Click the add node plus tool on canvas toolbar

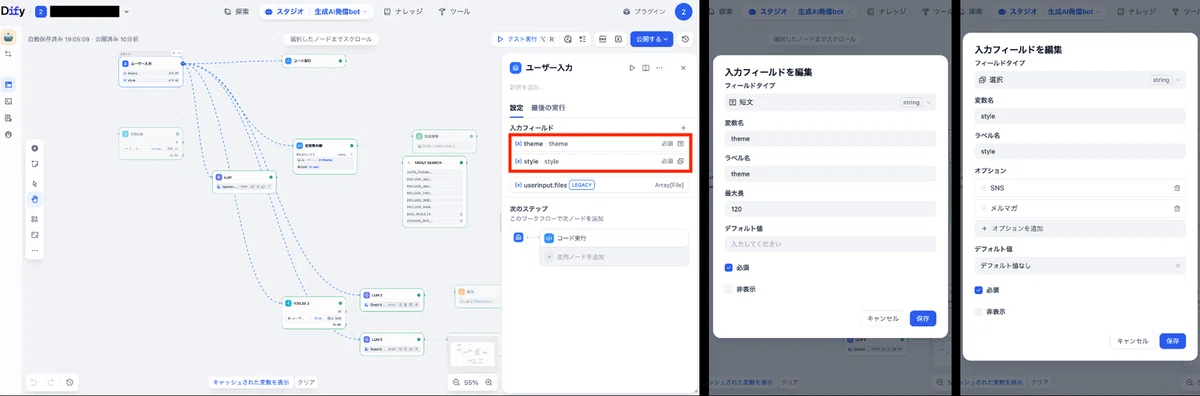[x=35, y=148]
